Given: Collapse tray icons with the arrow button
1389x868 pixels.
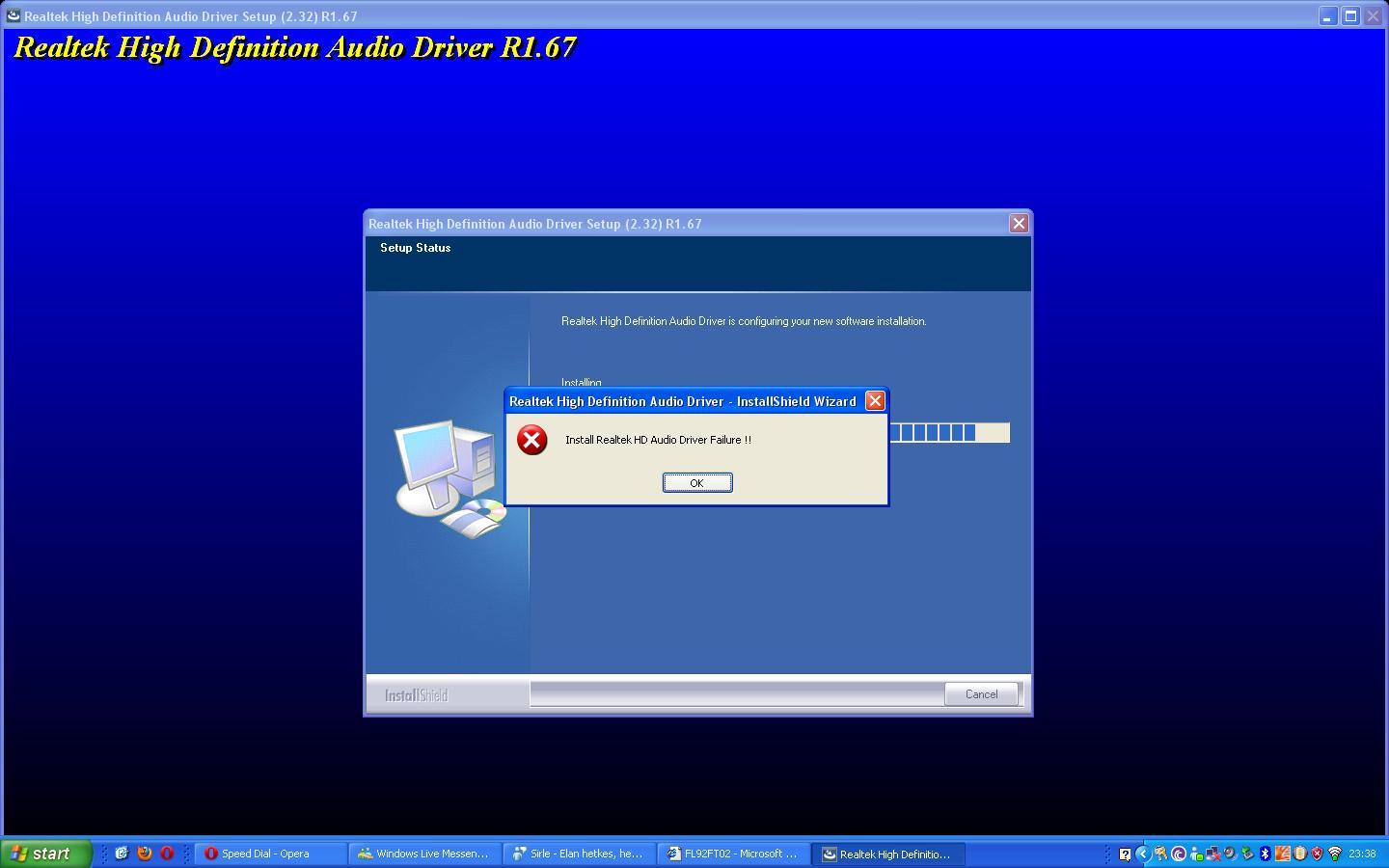Looking at the screenshot, I should click(x=1143, y=854).
